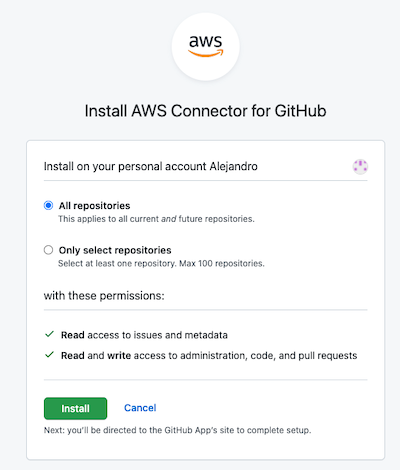Click the "Next: you'll be directed" setup note

(177, 430)
